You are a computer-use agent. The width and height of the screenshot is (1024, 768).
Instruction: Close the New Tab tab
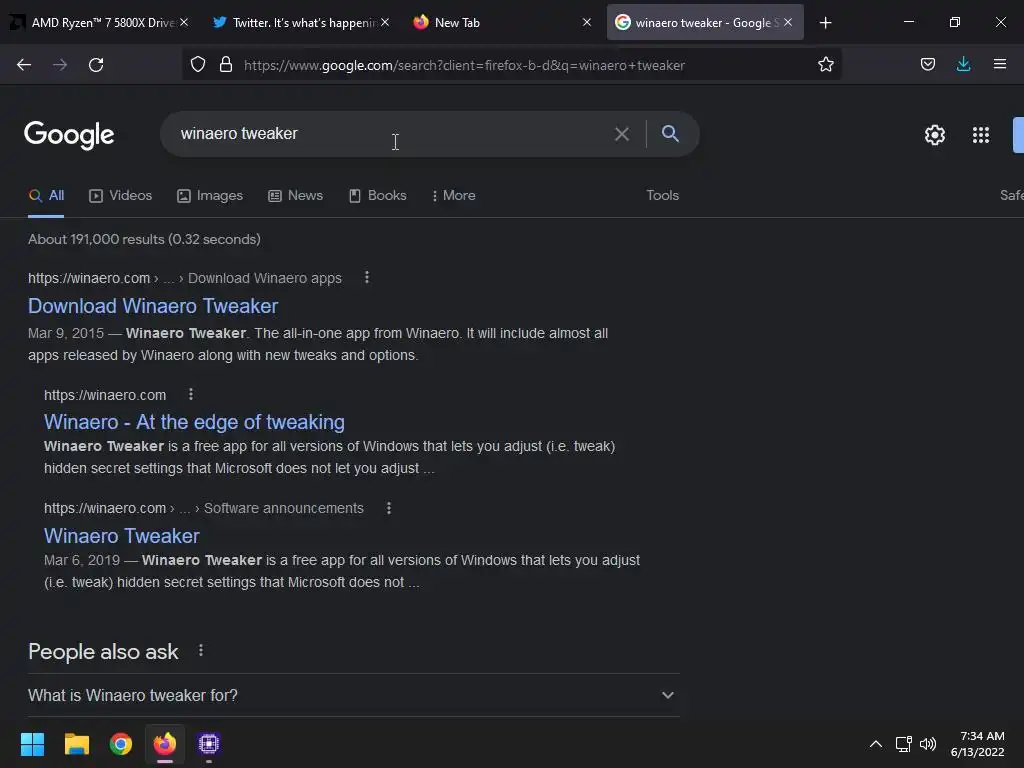[586, 23]
